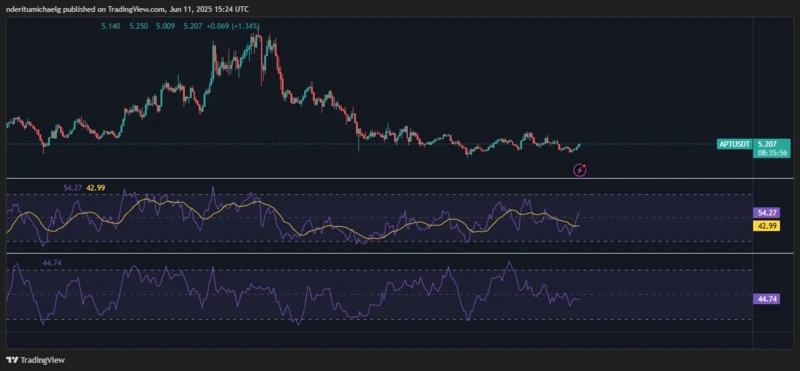Image resolution: width=800 pixels, height=371 pixels.
Task: Select the purple 54.27 RSI axis label
Action: click(x=766, y=213)
